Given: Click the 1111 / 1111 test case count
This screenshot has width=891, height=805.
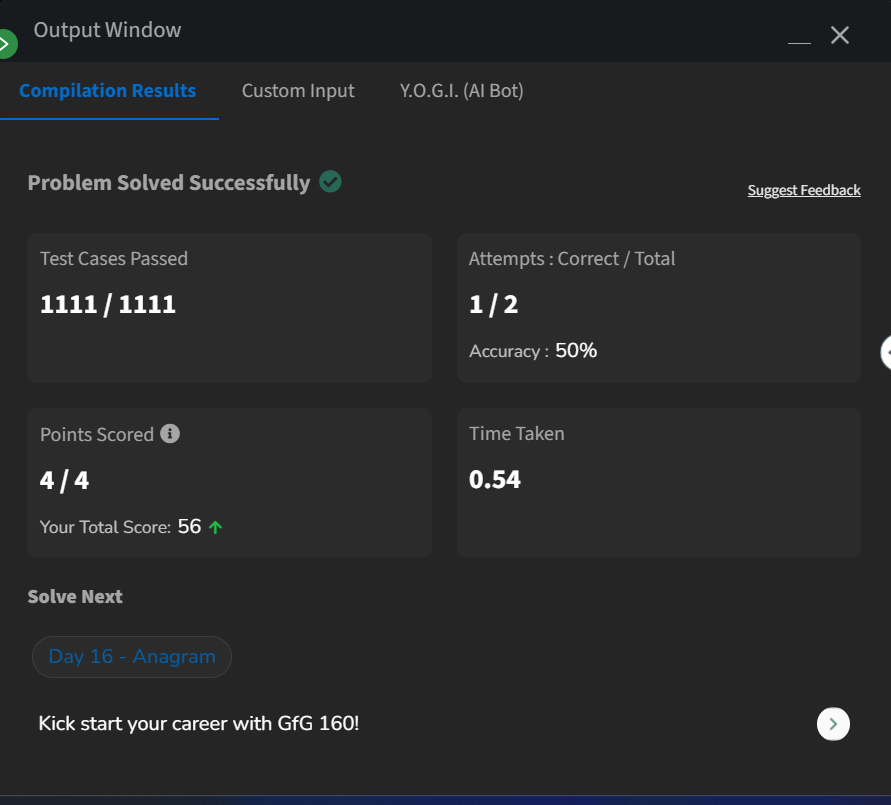Looking at the screenshot, I should (108, 305).
